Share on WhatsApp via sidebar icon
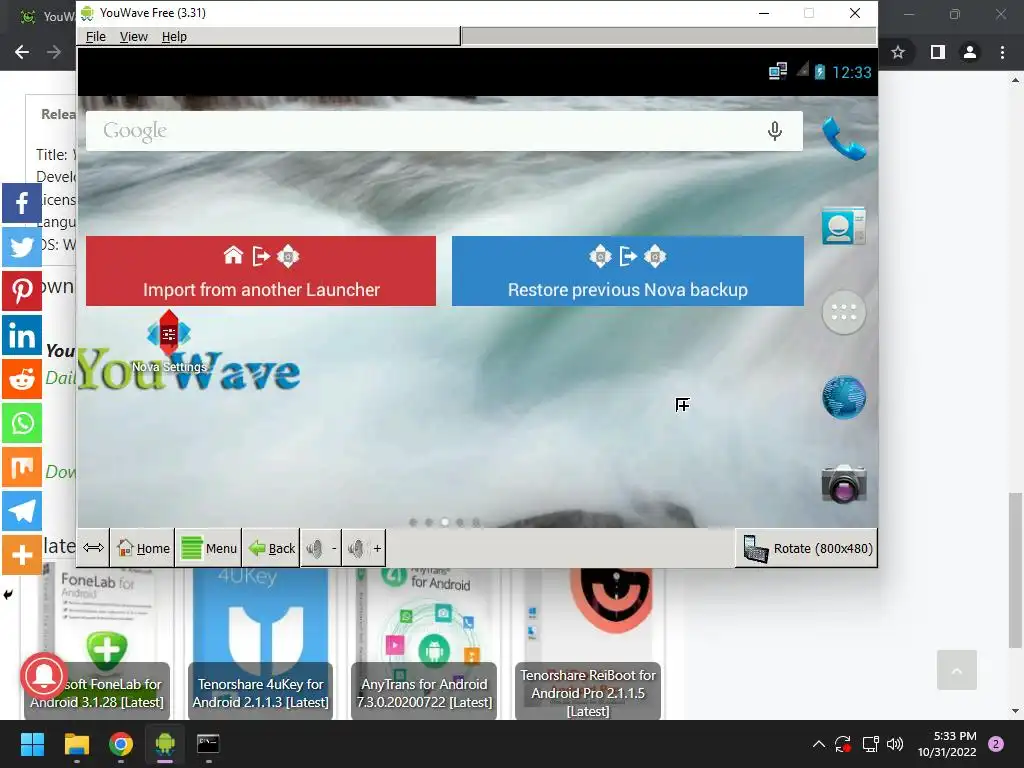 pyautogui.click(x=22, y=423)
